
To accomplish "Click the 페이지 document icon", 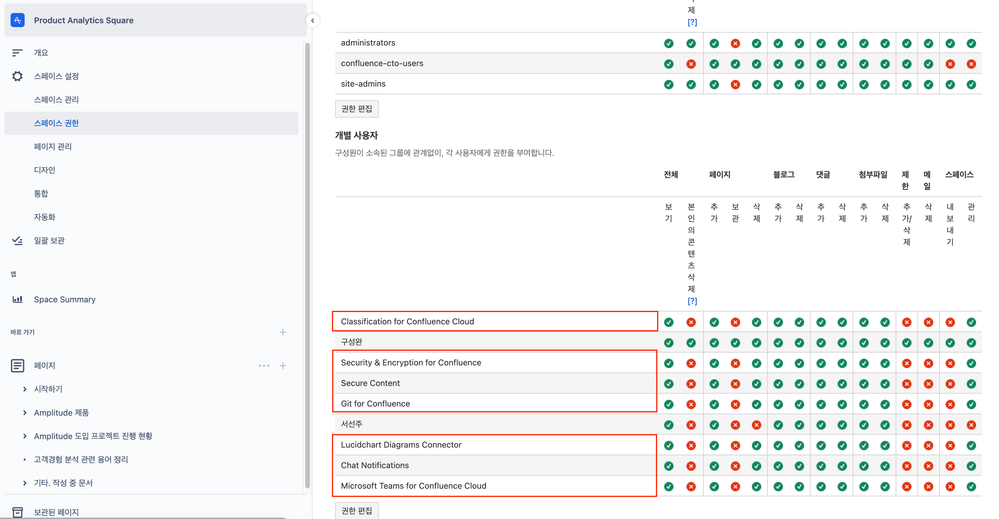I will [17, 366].
